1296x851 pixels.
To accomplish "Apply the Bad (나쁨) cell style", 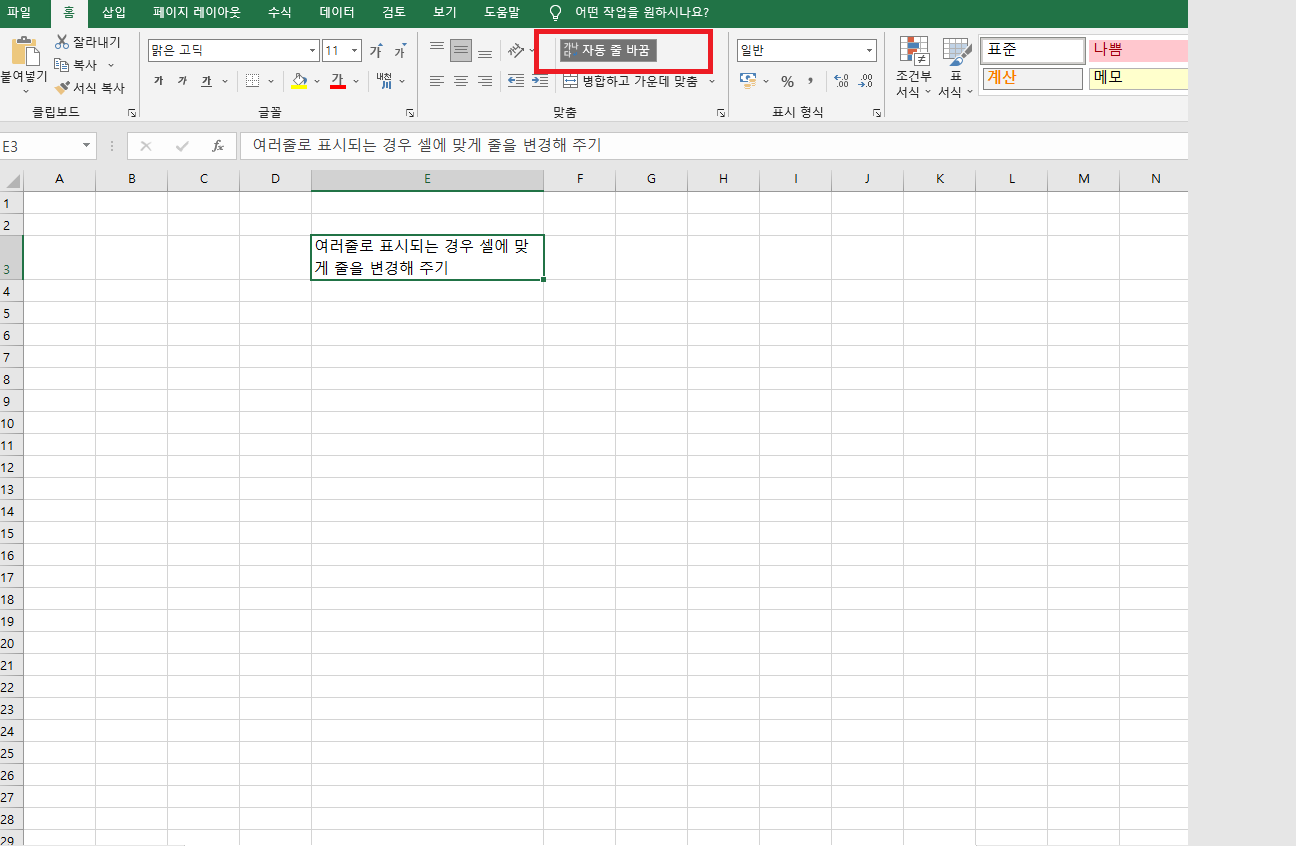I will (x=1138, y=50).
